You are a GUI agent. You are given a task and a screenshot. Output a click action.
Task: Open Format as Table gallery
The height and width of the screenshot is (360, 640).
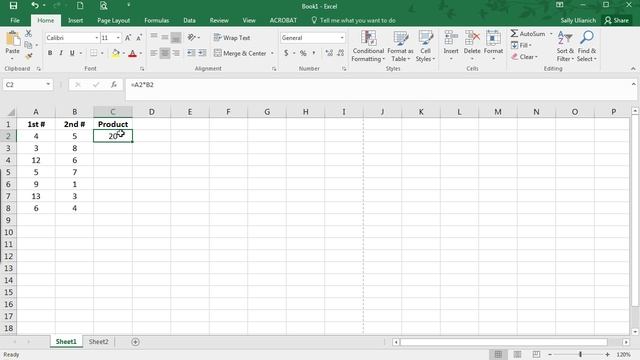[x=400, y=46]
